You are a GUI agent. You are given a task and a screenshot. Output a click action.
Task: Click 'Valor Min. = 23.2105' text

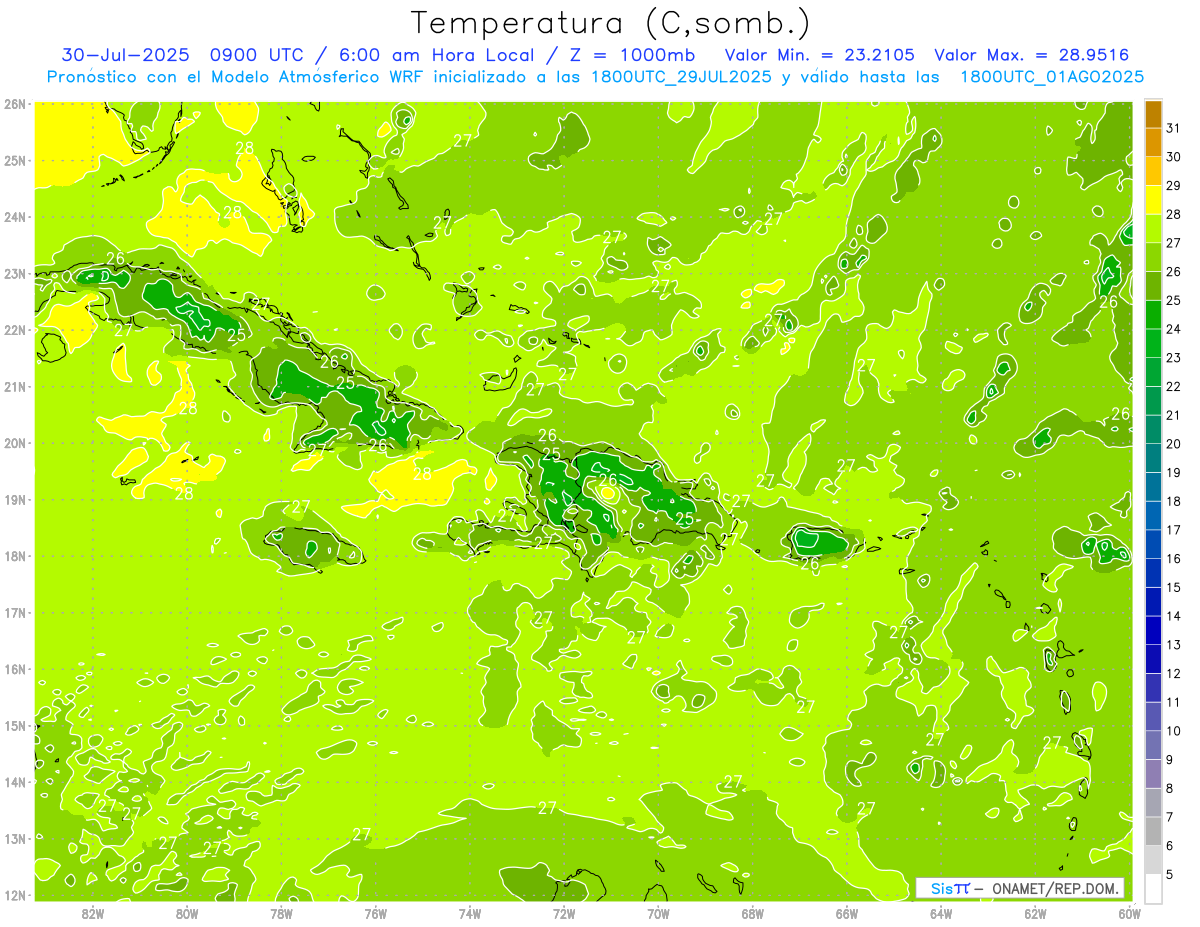pos(819,55)
